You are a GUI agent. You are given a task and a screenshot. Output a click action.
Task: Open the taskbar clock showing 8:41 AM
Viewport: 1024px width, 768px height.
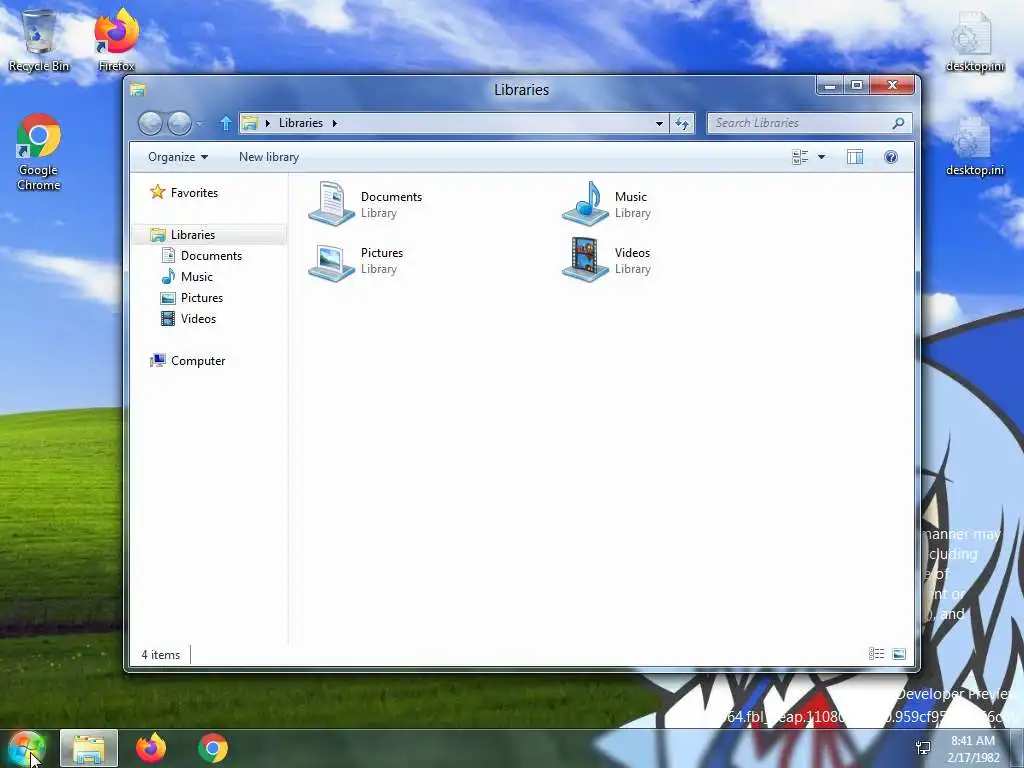pyautogui.click(x=973, y=749)
